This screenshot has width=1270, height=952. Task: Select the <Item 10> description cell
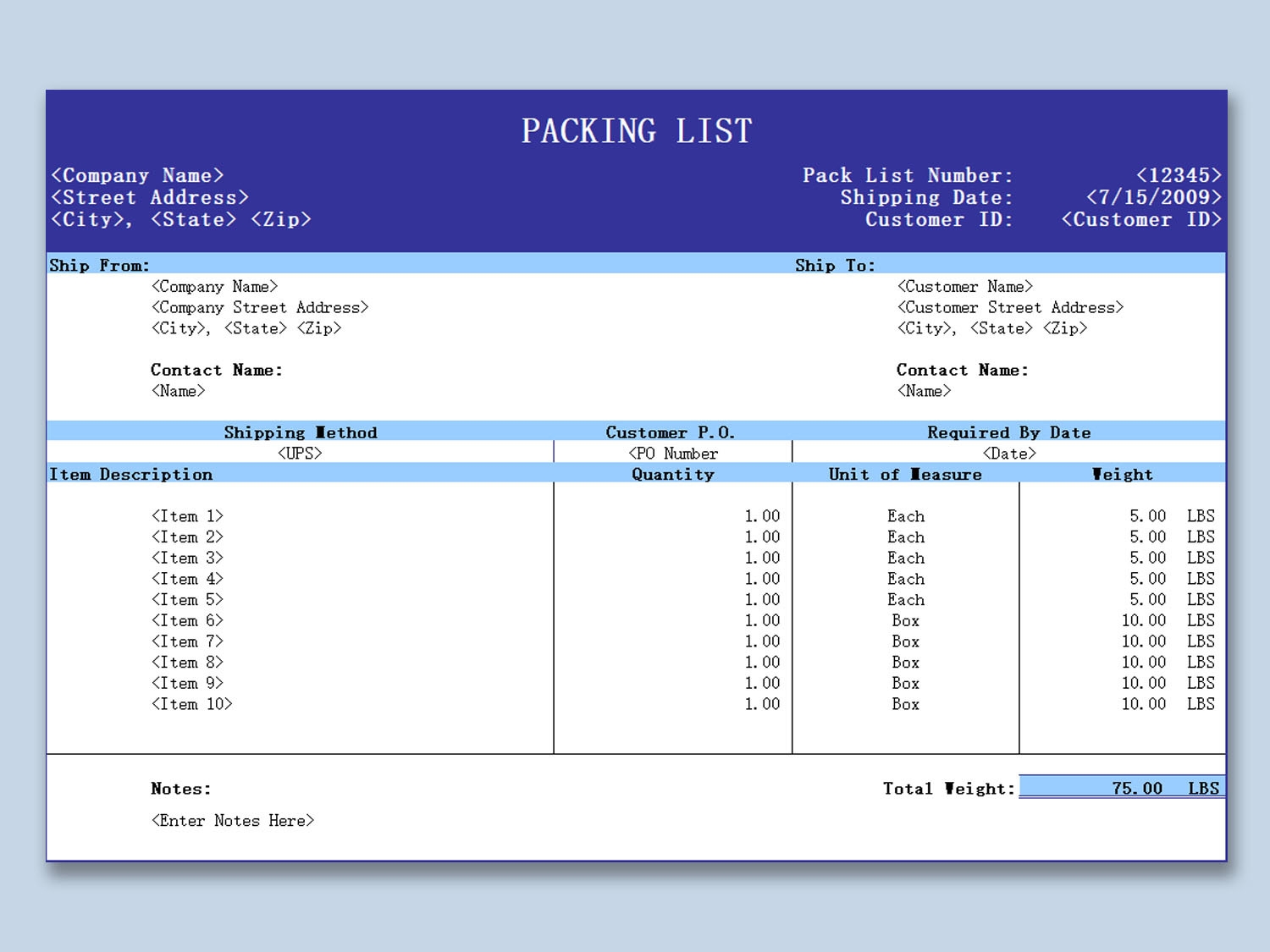(x=192, y=704)
